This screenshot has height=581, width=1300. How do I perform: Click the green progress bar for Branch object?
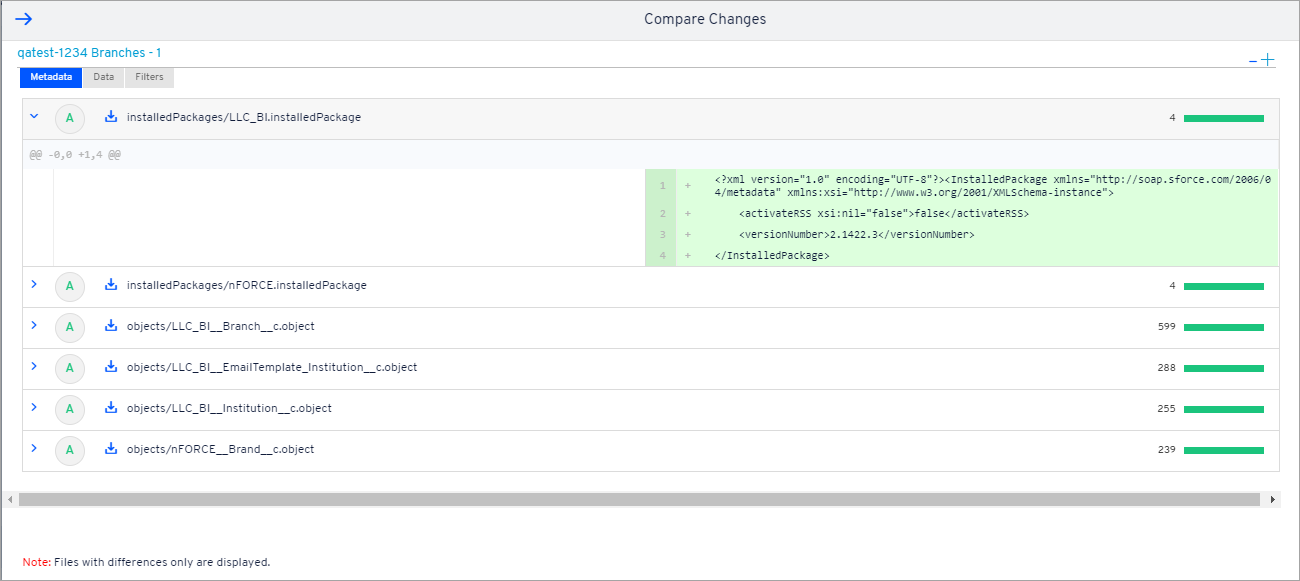click(x=1224, y=326)
